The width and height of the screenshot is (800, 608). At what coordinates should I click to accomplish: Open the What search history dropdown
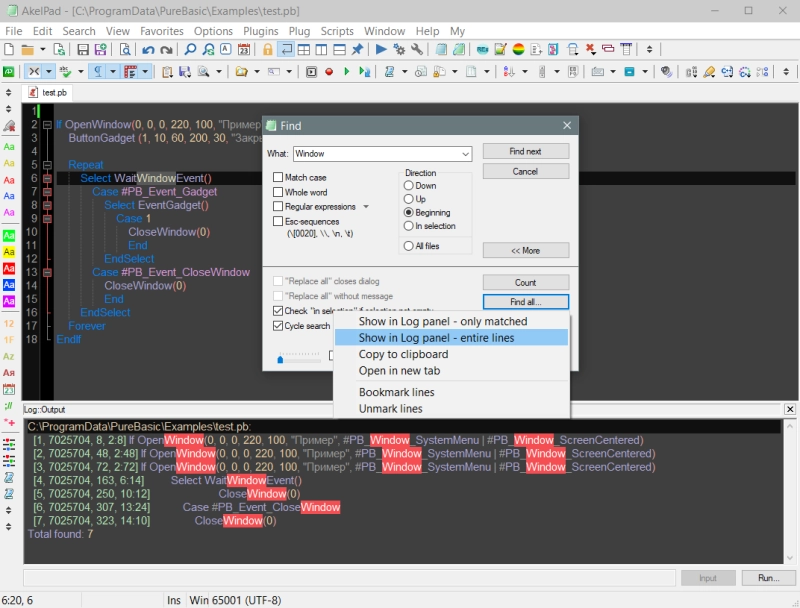[x=465, y=154]
